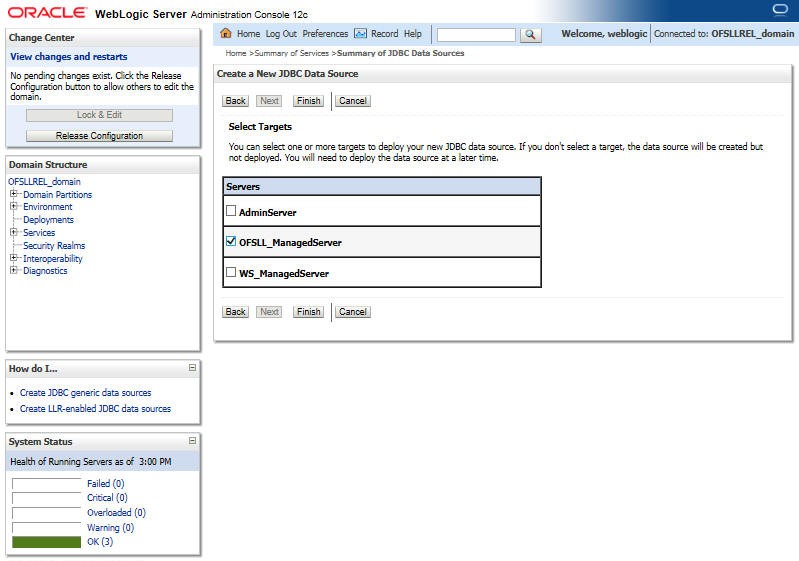Click Summary of Services breadcrumb

coord(291,53)
